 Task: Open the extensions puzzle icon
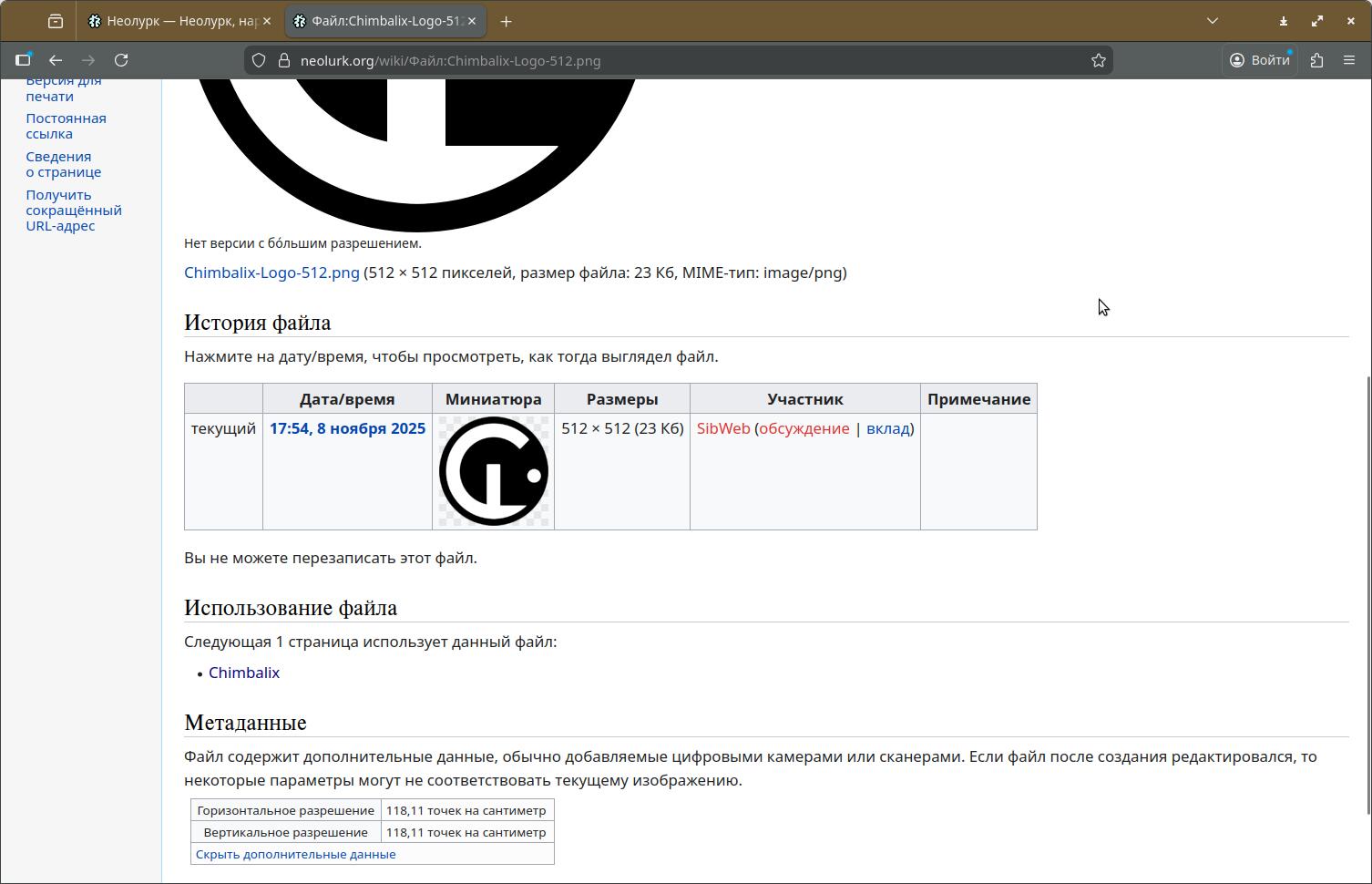click(1316, 60)
